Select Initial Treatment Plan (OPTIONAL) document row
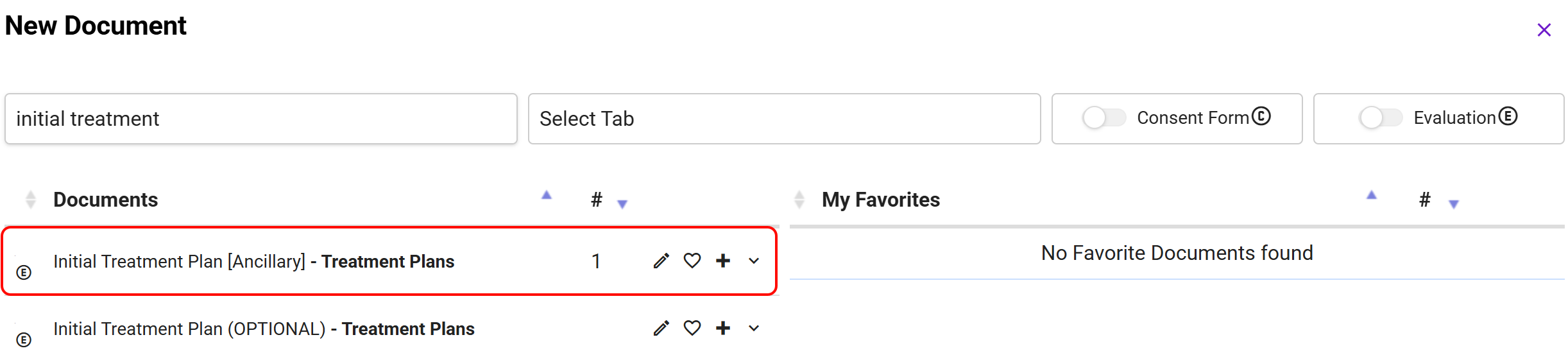Viewport: 1568px width, 353px height. (x=264, y=329)
